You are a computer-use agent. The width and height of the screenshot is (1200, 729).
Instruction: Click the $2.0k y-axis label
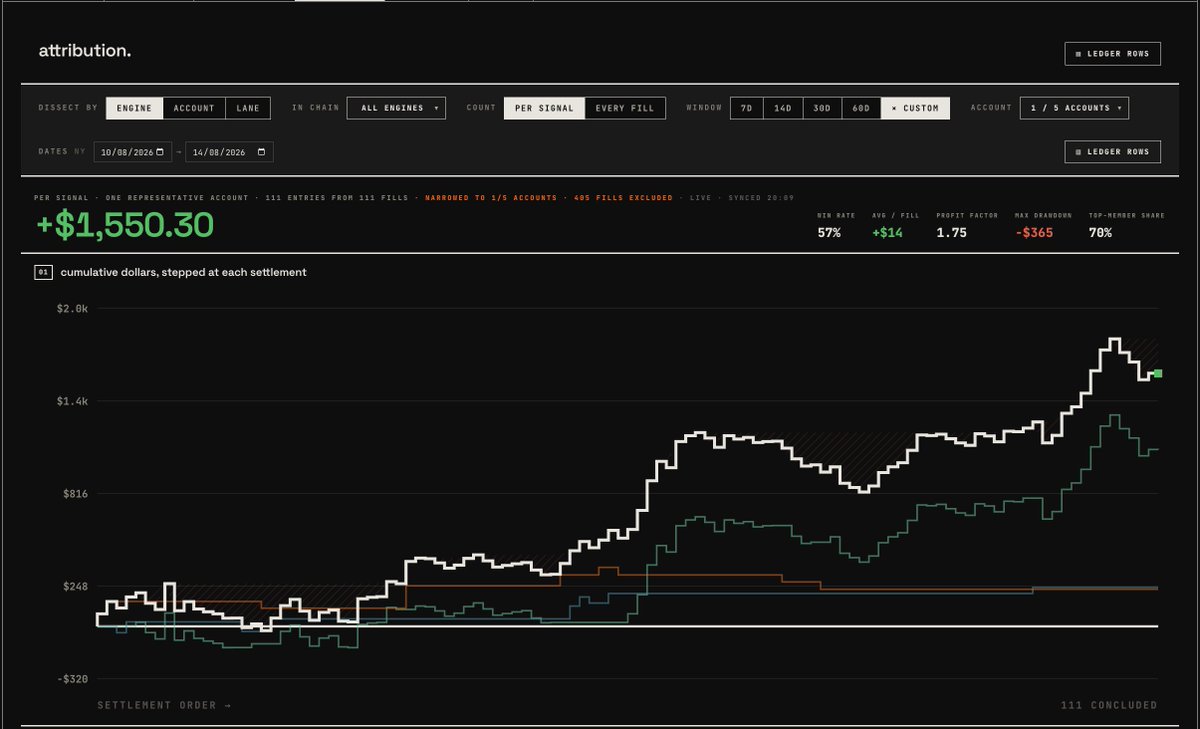tap(72, 309)
